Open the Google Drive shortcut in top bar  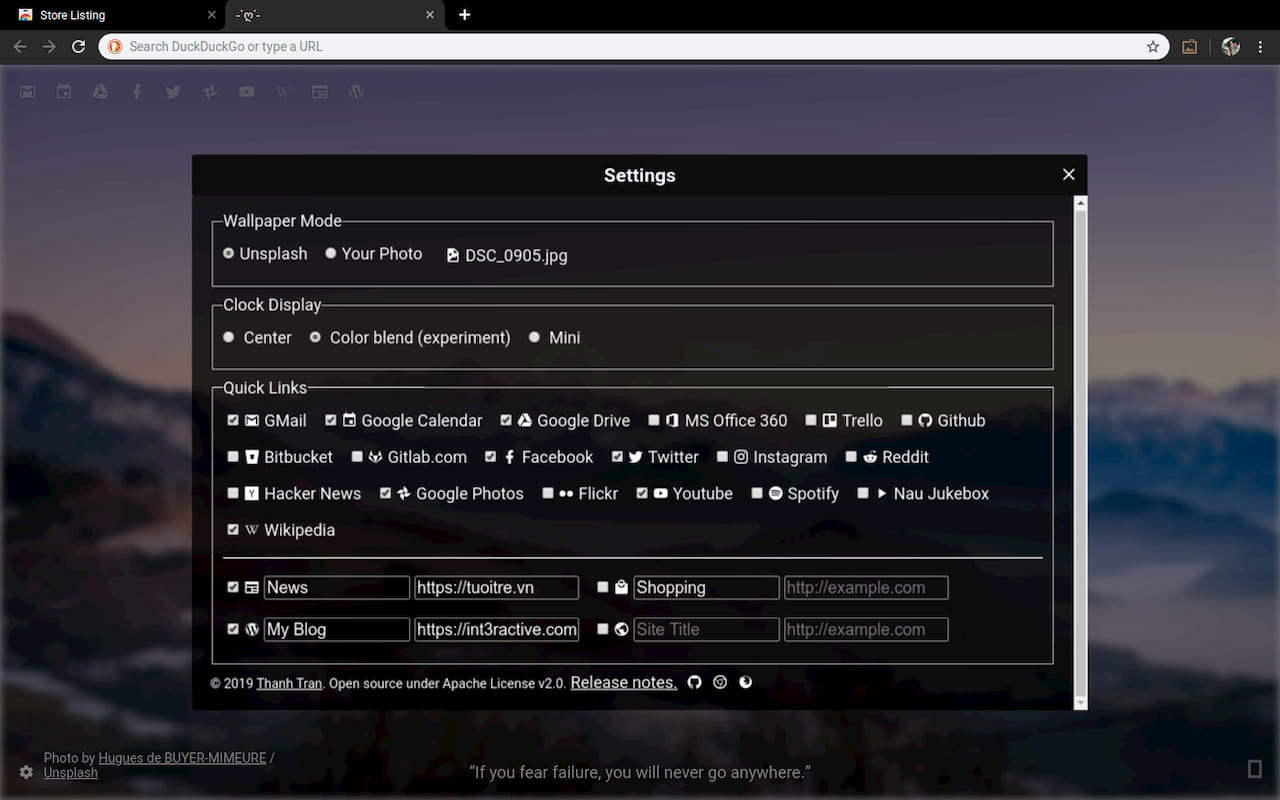pos(100,92)
